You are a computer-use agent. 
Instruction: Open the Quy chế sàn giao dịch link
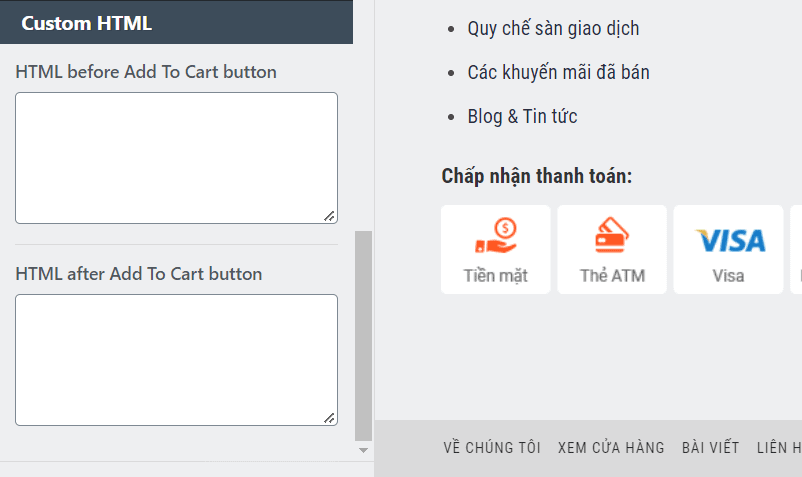tap(553, 28)
